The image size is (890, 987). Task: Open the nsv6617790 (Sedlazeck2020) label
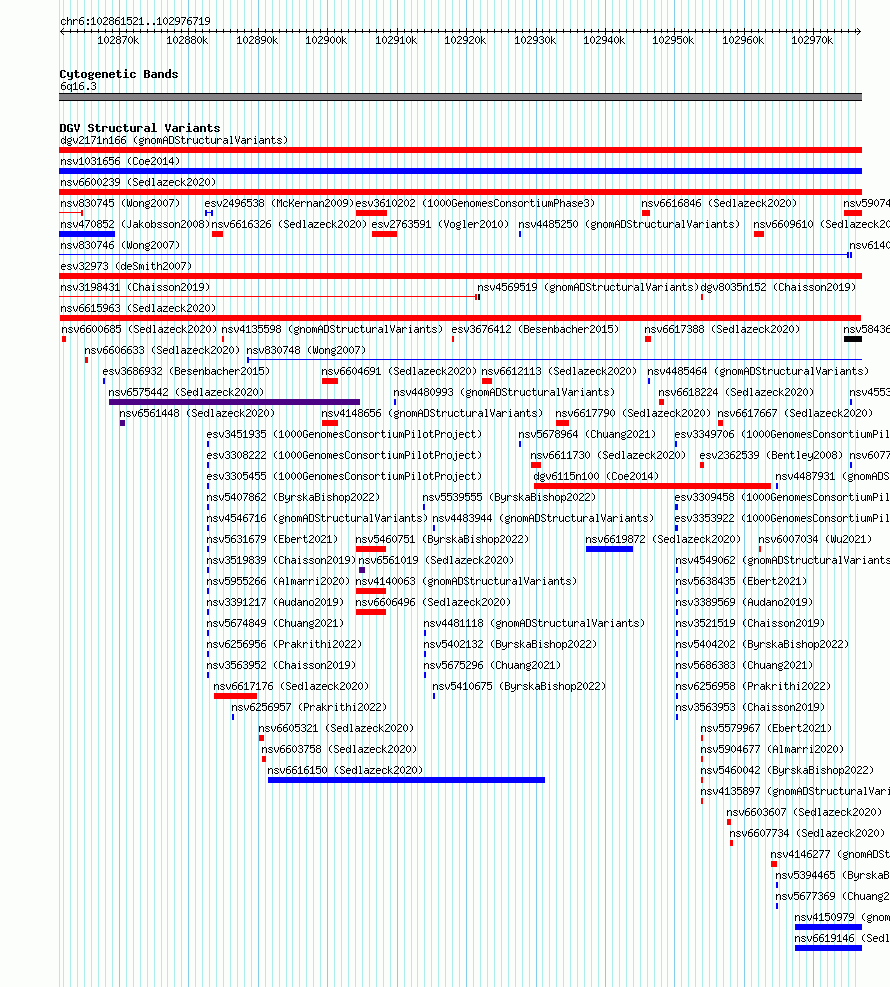pos(633,414)
